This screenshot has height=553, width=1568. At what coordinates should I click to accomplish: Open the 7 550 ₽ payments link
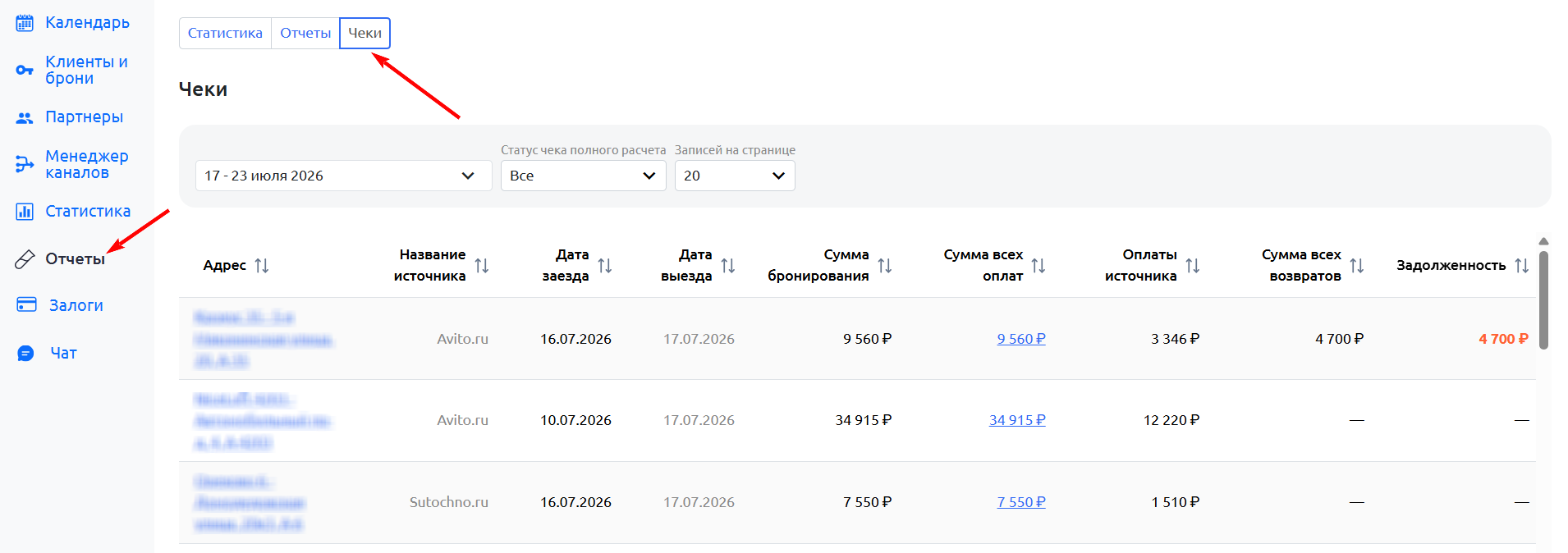1021,502
